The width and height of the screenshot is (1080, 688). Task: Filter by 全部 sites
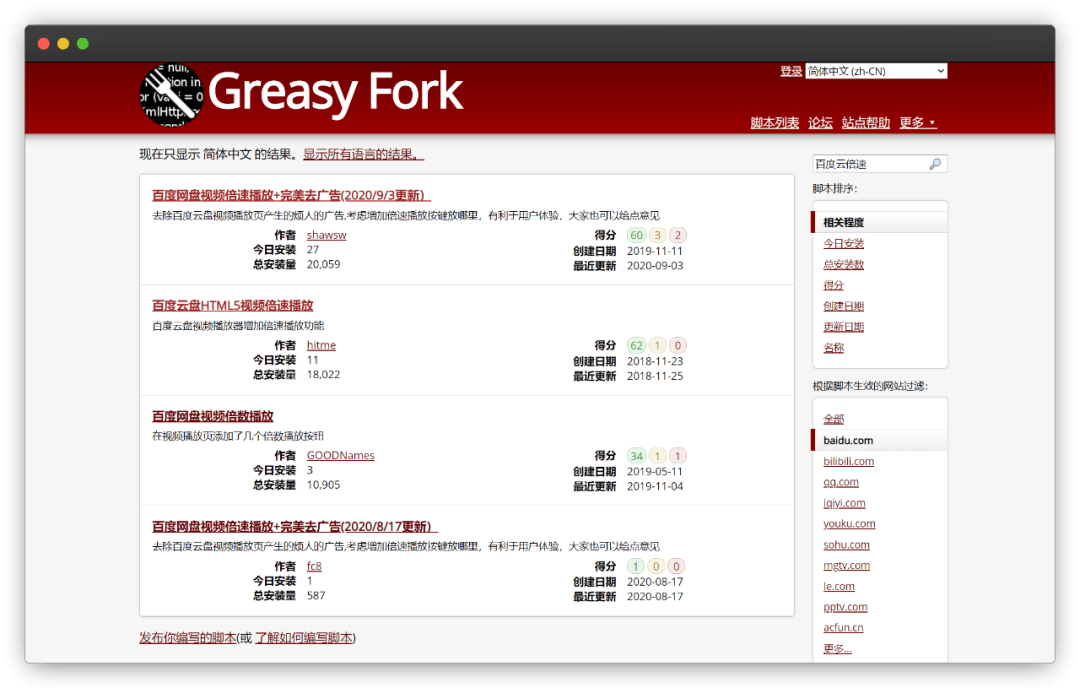pyautogui.click(x=833, y=419)
